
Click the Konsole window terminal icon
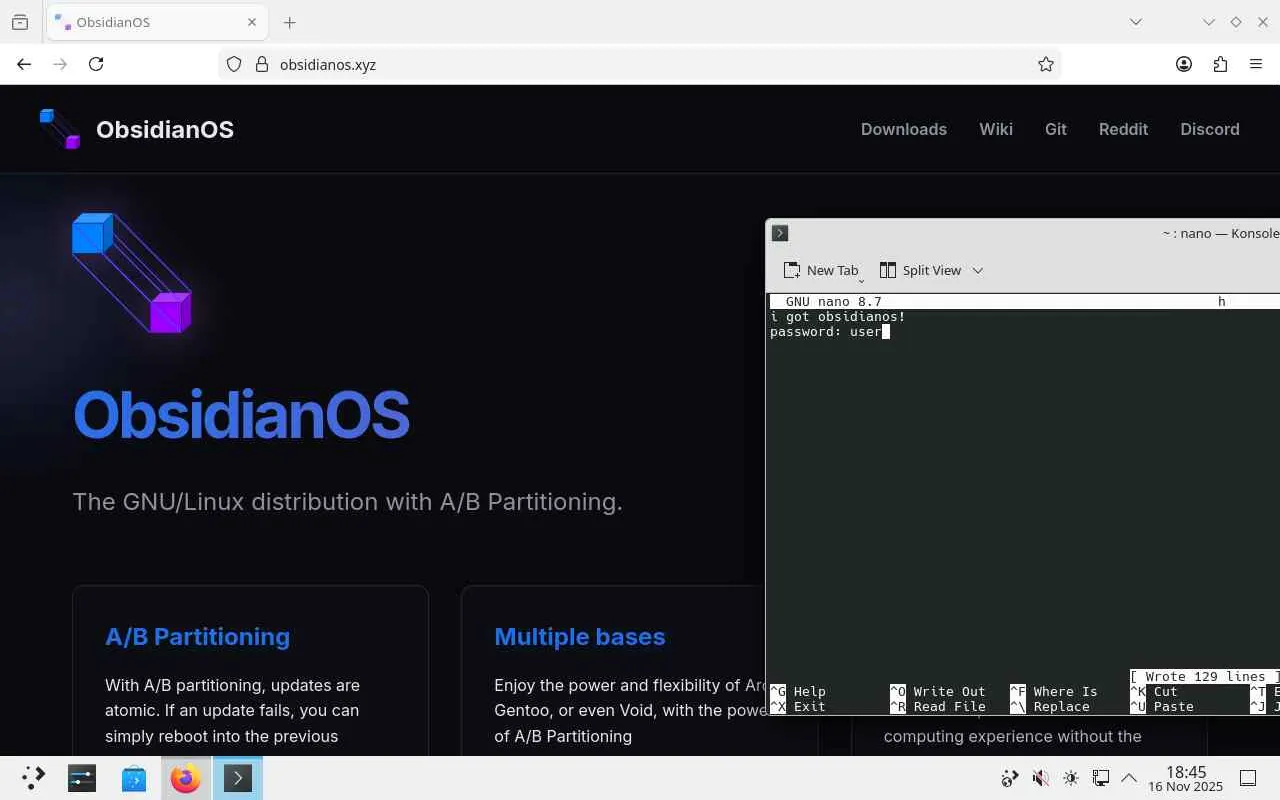pos(781,233)
